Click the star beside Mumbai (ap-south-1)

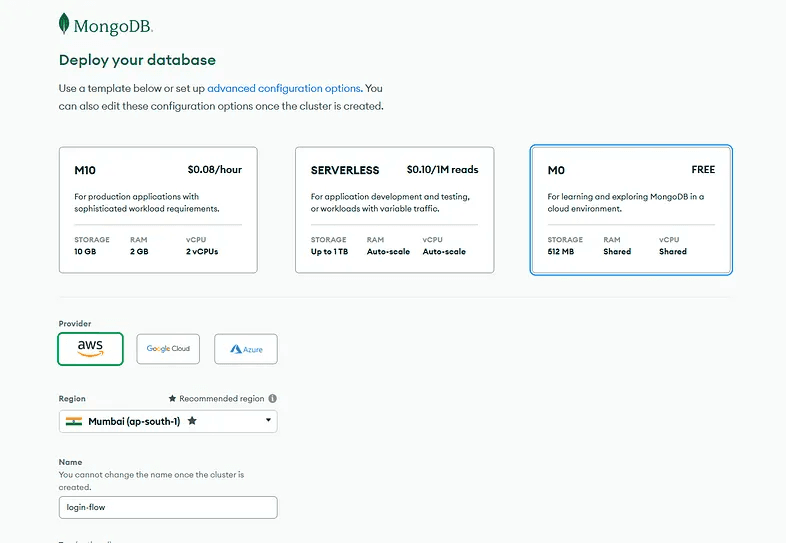coord(192,421)
